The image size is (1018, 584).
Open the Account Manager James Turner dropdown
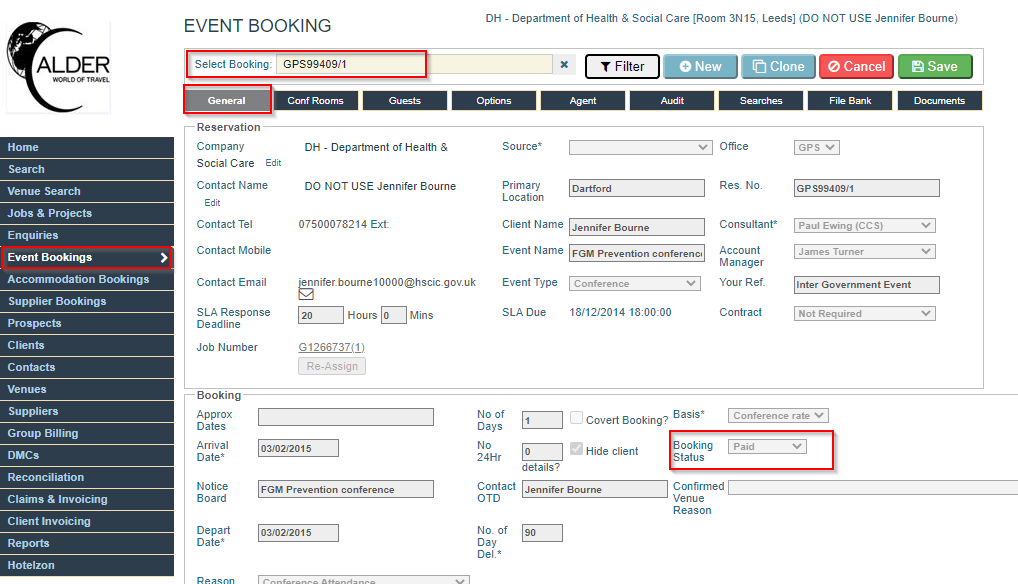point(865,251)
